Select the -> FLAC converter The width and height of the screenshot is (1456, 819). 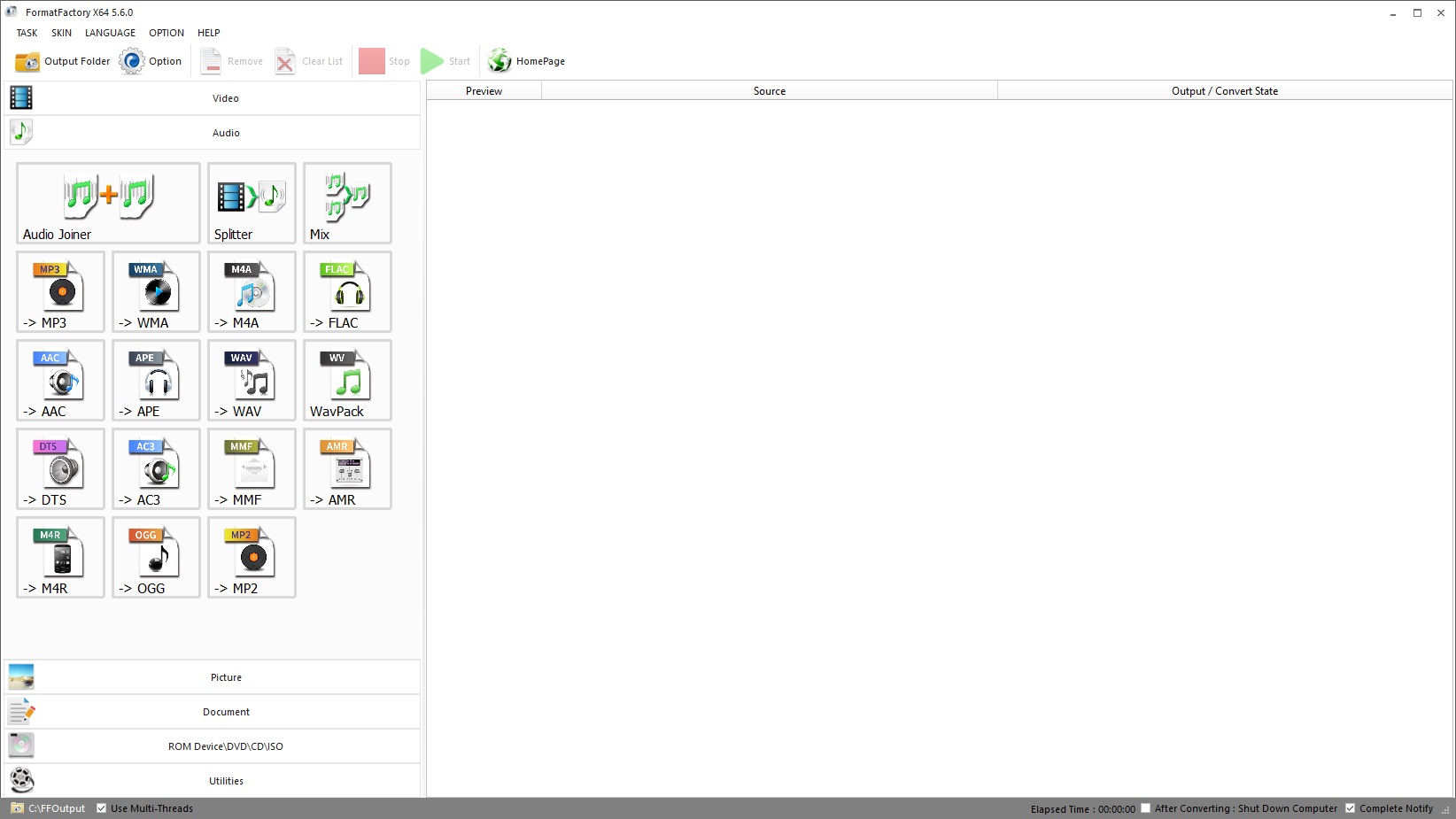pyautogui.click(x=347, y=291)
